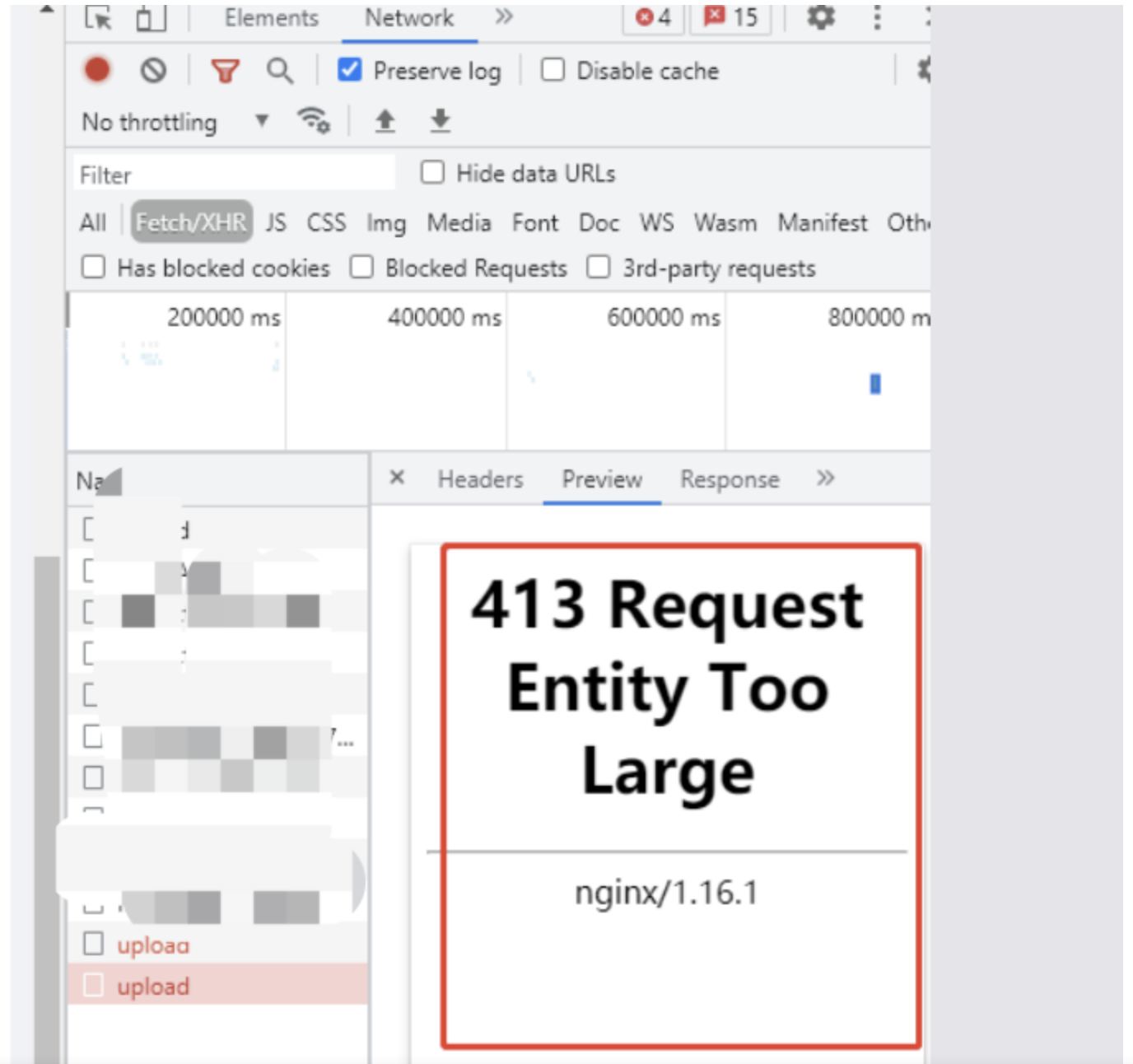Toggle the red filter funnel icon
Screen dimensions: 1133x1064
tap(225, 72)
